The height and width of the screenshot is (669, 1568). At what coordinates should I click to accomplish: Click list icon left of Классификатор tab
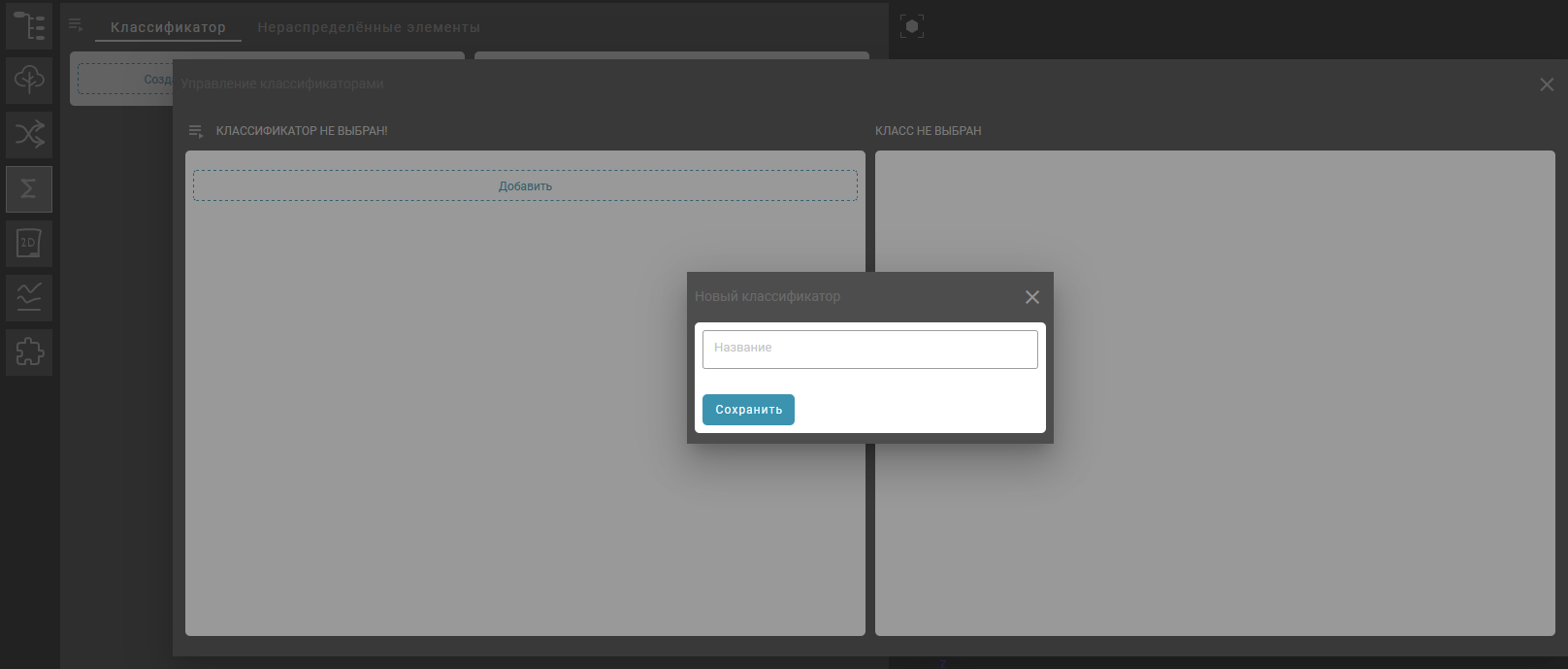click(76, 25)
